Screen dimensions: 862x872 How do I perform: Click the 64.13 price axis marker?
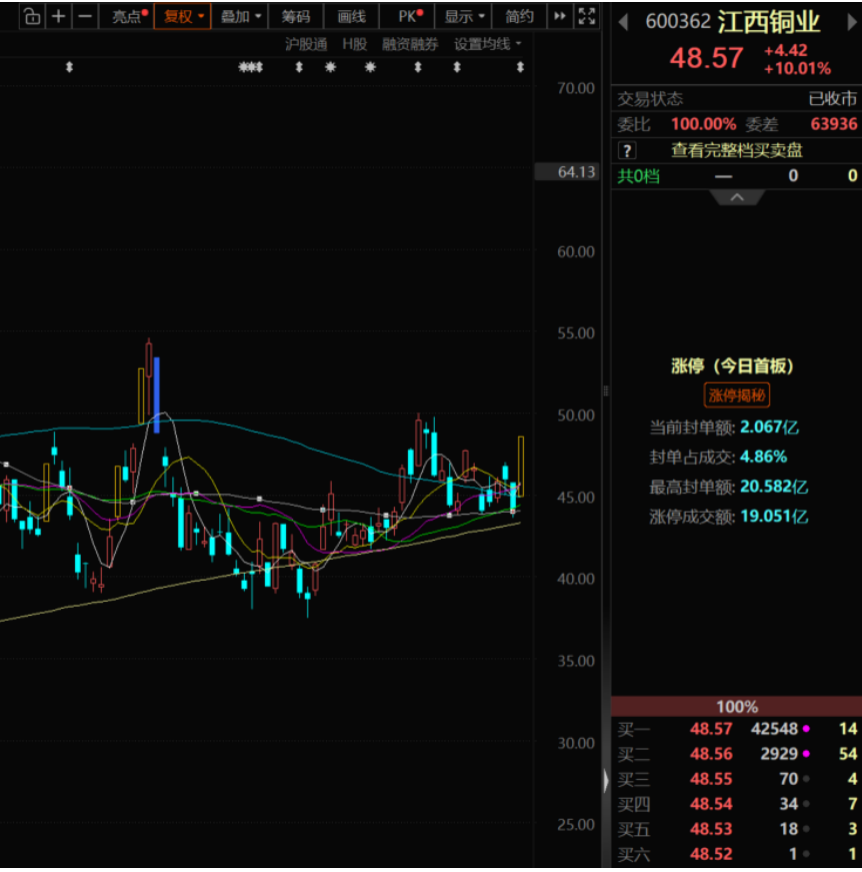click(x=567, y=172)
